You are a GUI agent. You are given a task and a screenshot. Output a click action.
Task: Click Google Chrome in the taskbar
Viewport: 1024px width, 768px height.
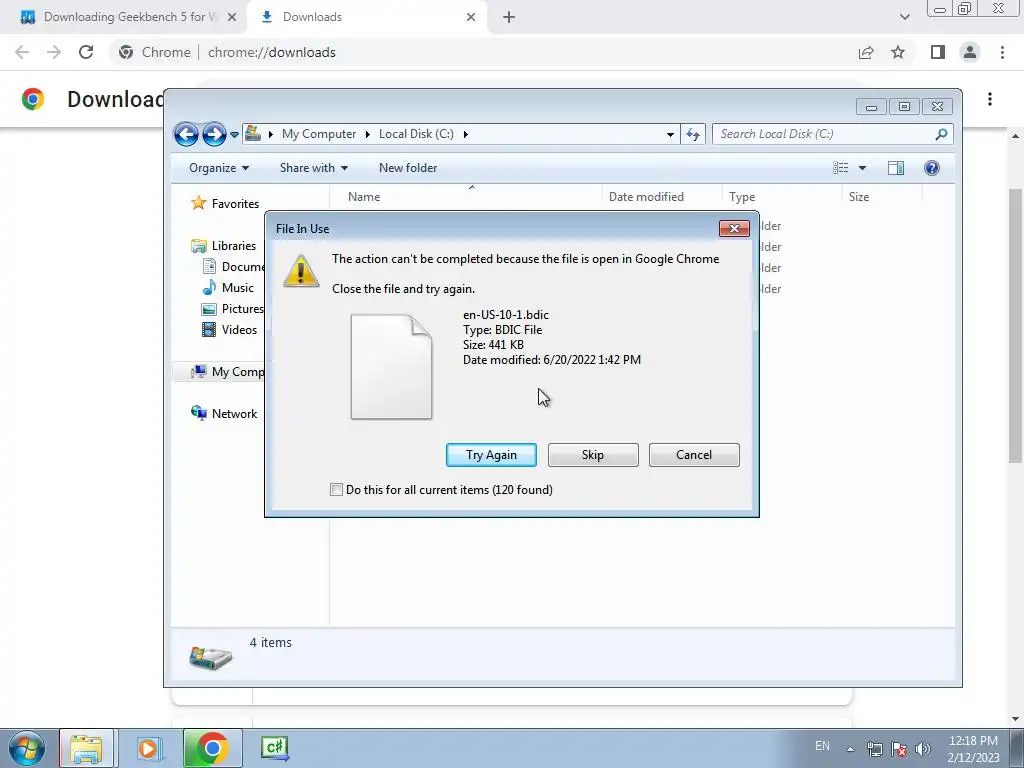[x=212, y=748]
